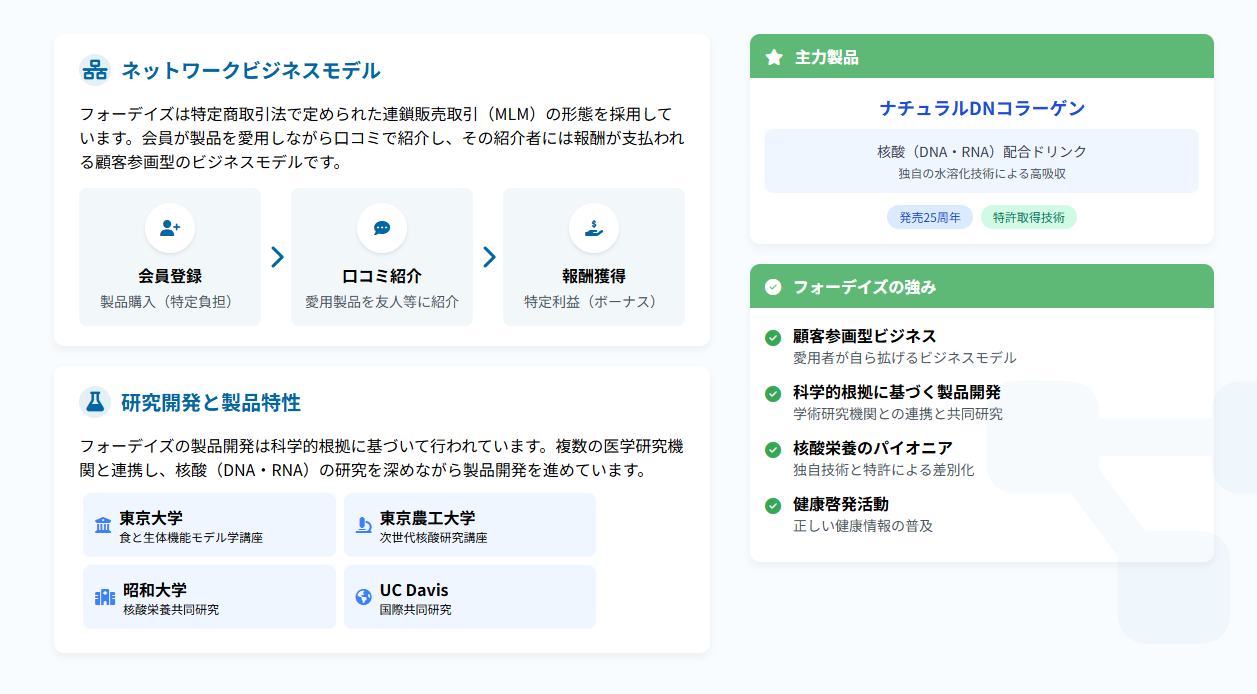Click the ナチュラルDNコラーゲン product title

point(982,108)
